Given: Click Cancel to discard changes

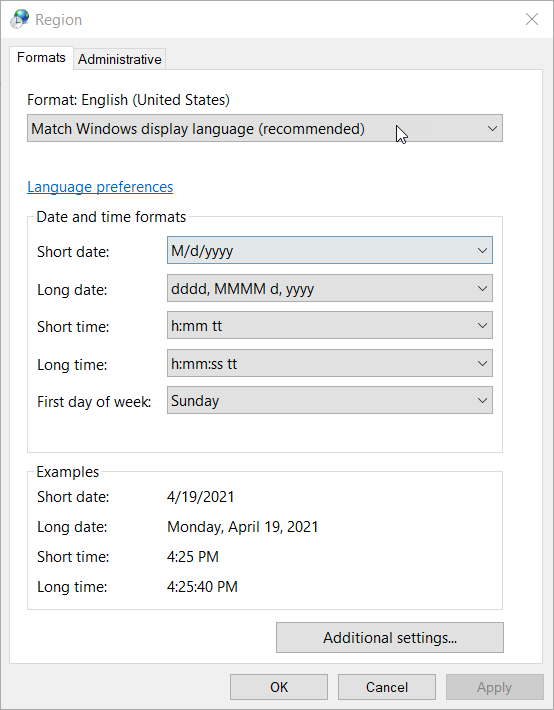Looking at the screenshot, I should (x=387, y=687).
